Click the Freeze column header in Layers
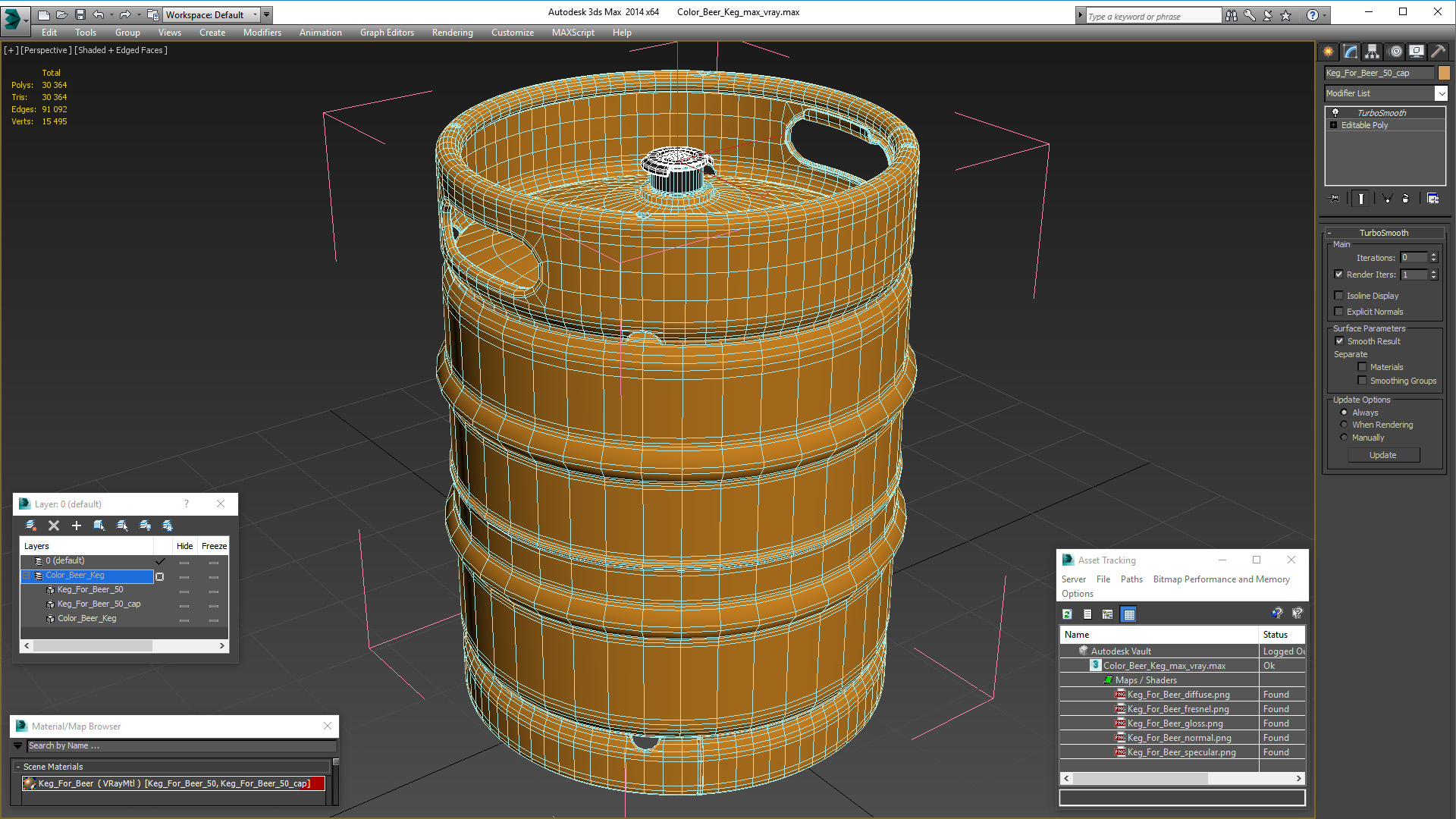1456x819 pixels. [x=214, y=546]
